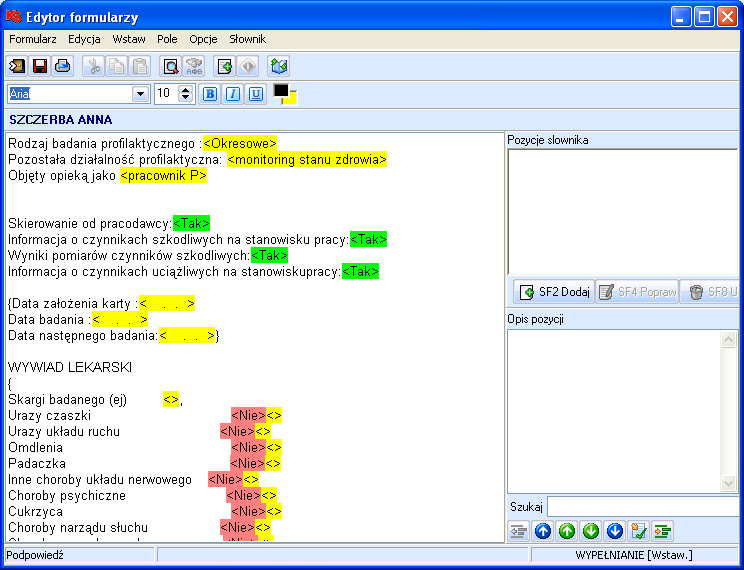Viewport: 744px width, 570px height.
Task: Select <Tak> next to Skierowanie od pracodawcy
Action: point(191,223)
